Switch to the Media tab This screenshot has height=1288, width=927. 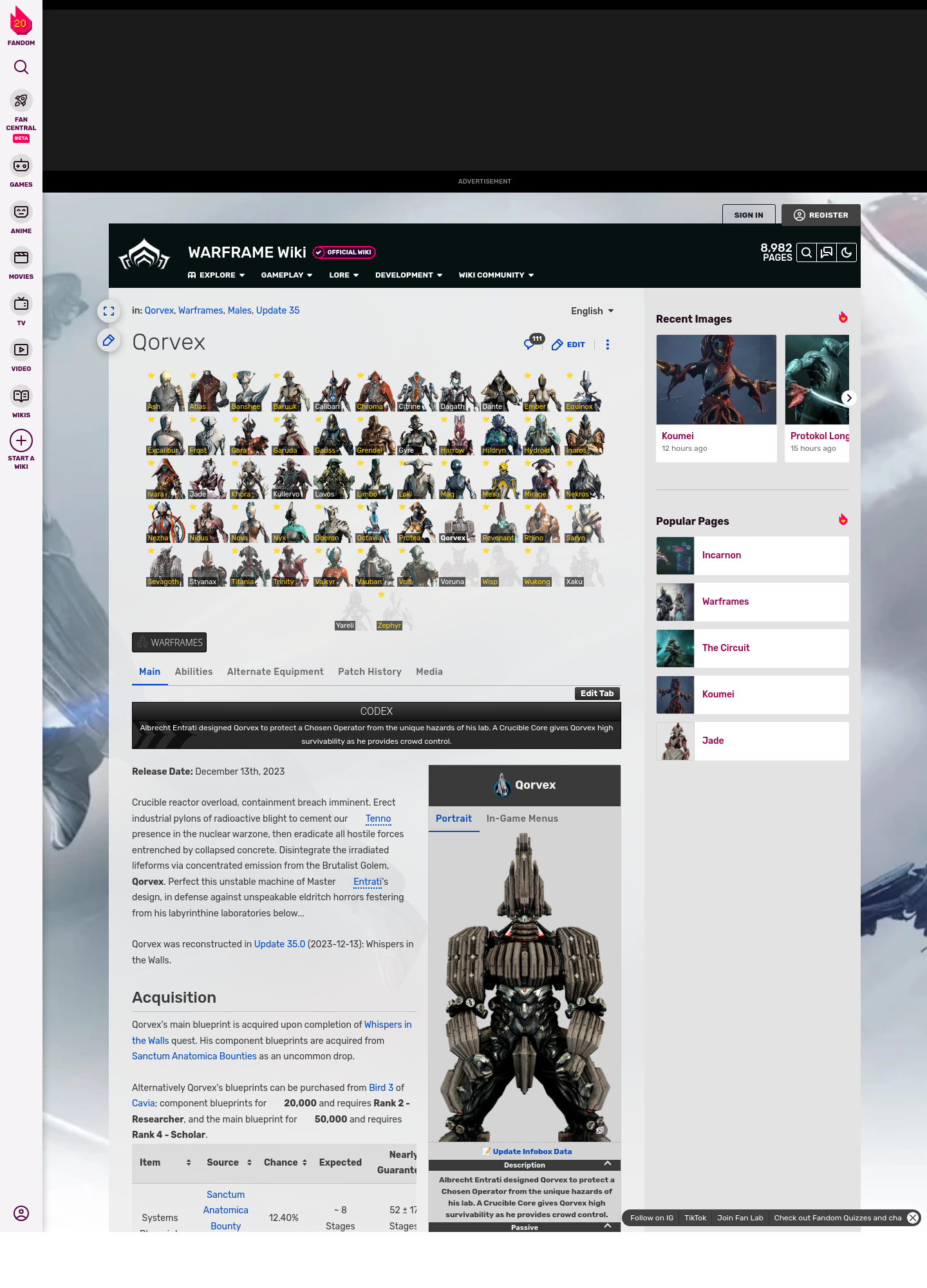click(429, 672)
